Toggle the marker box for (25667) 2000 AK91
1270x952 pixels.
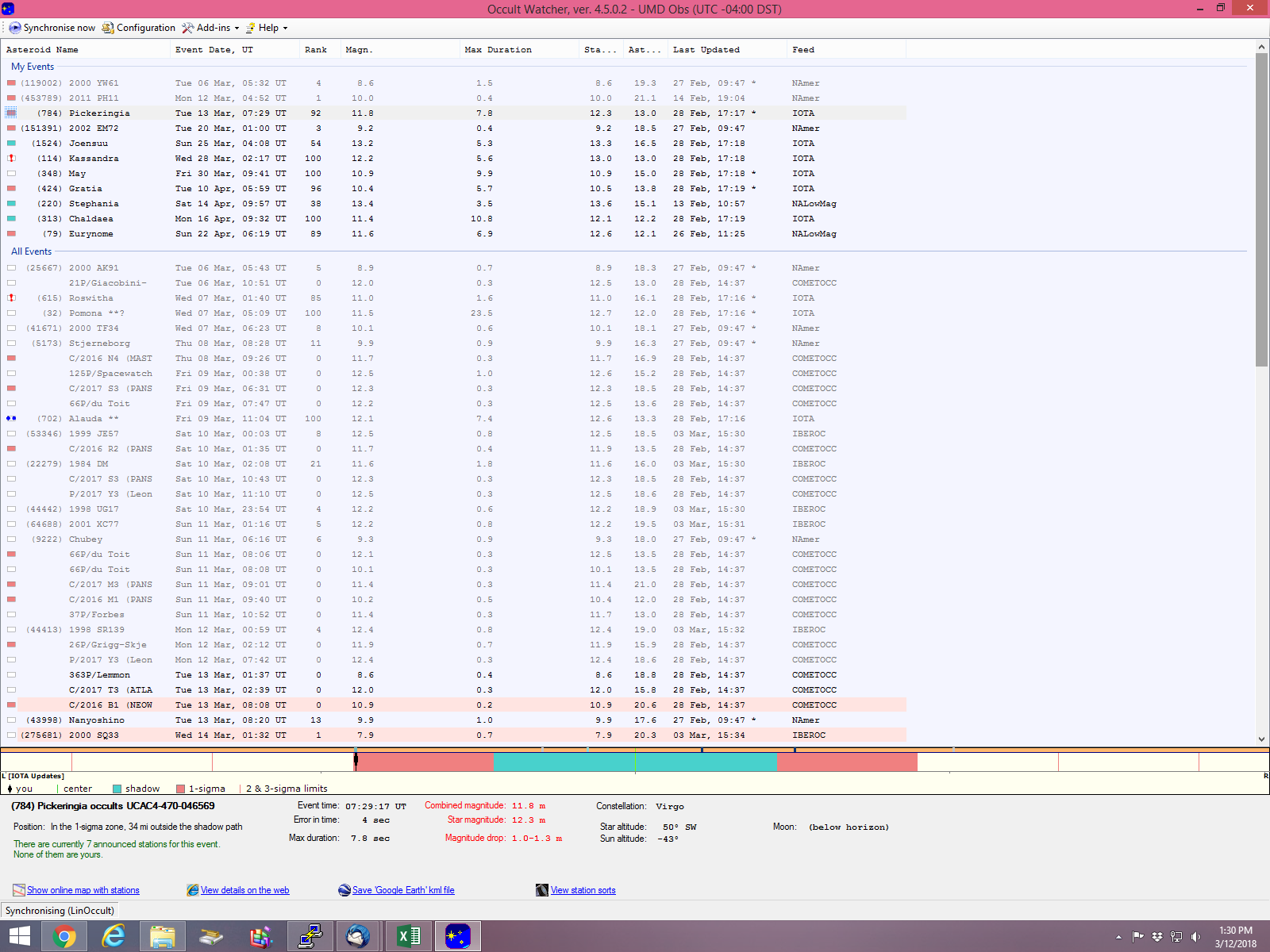coord(11,268)
